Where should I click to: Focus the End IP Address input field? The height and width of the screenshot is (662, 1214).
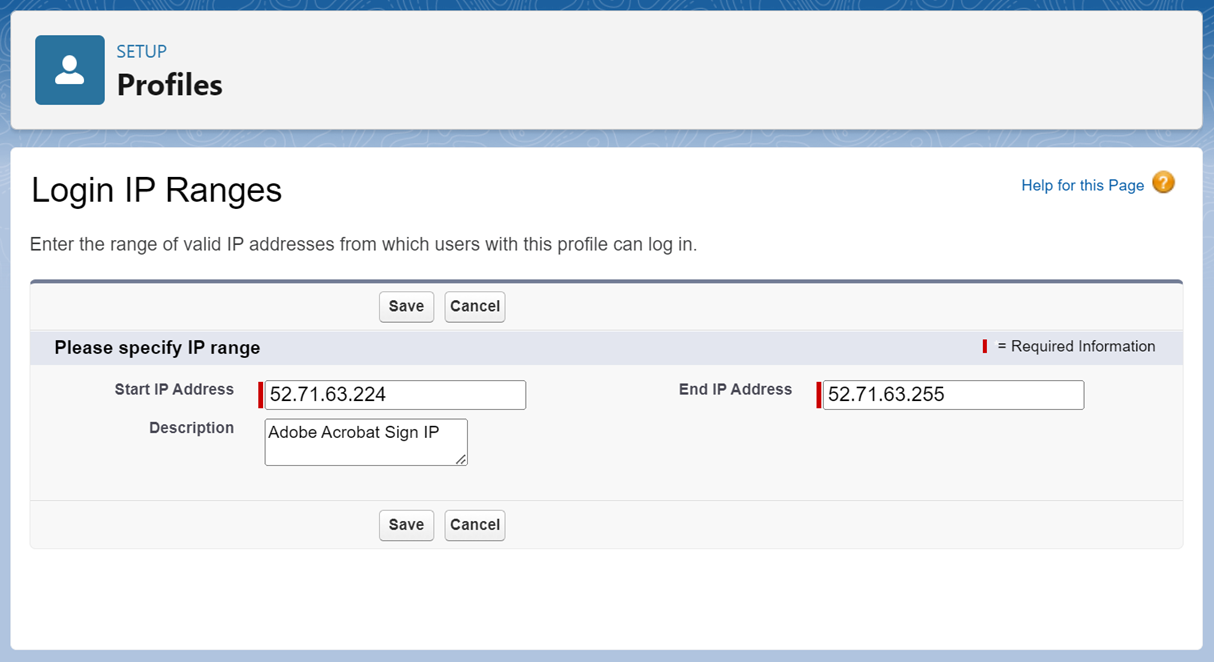953,395
